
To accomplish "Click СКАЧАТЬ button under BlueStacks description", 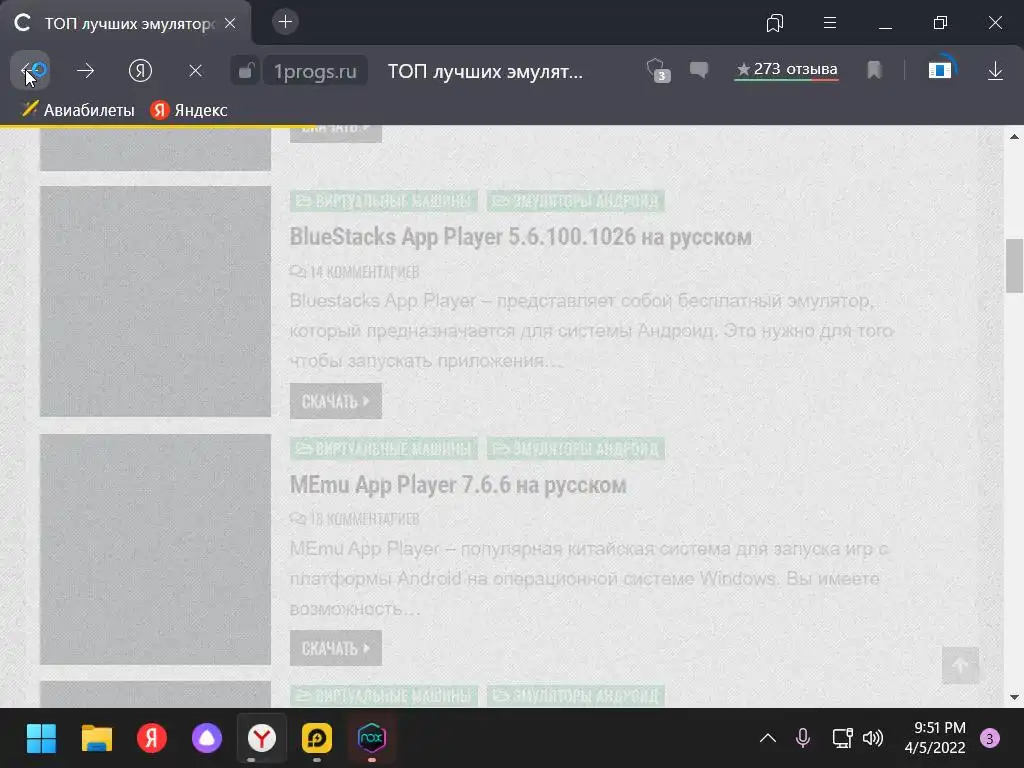I will (x=336, y=401).
